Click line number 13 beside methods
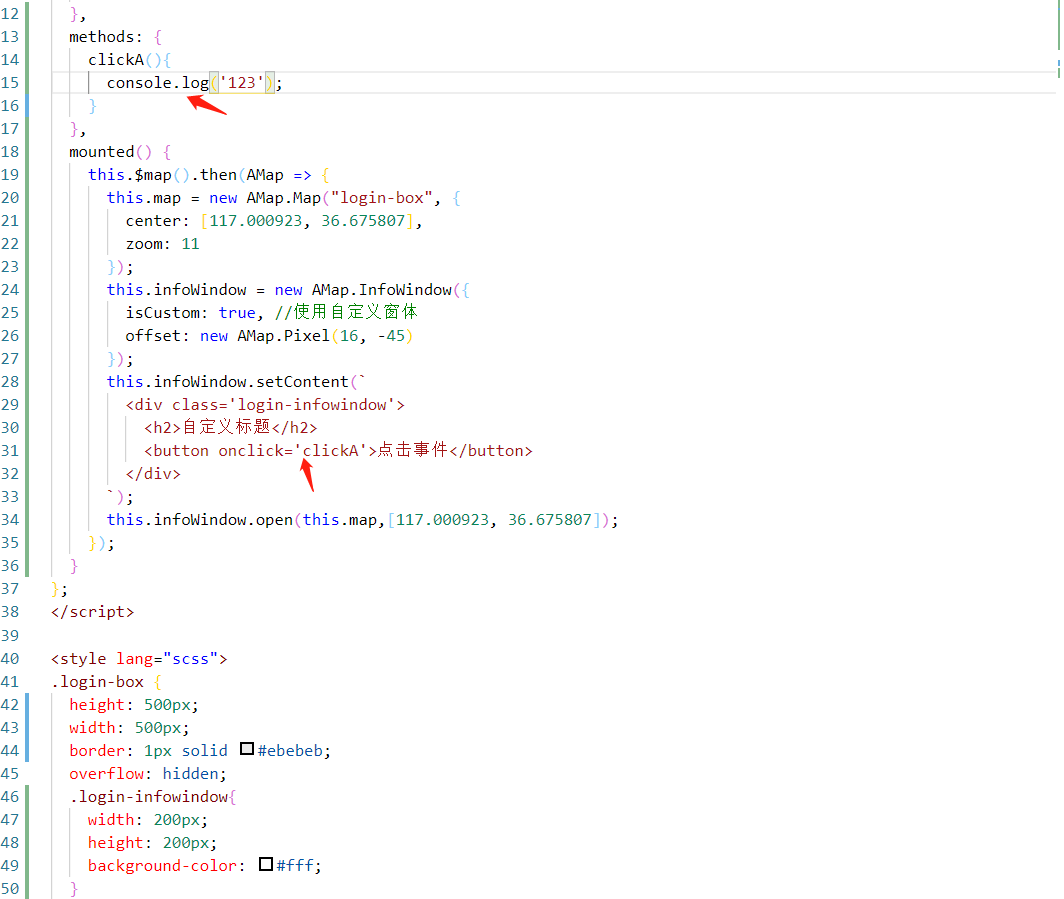This screenshot has width=1064, height=899. [11, 36]
